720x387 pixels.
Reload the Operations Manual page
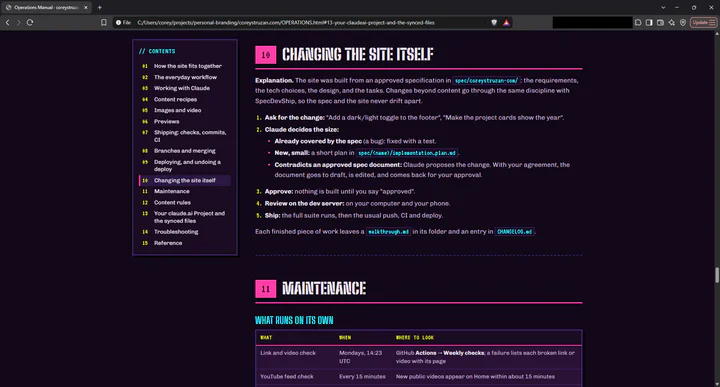(30, 22)
